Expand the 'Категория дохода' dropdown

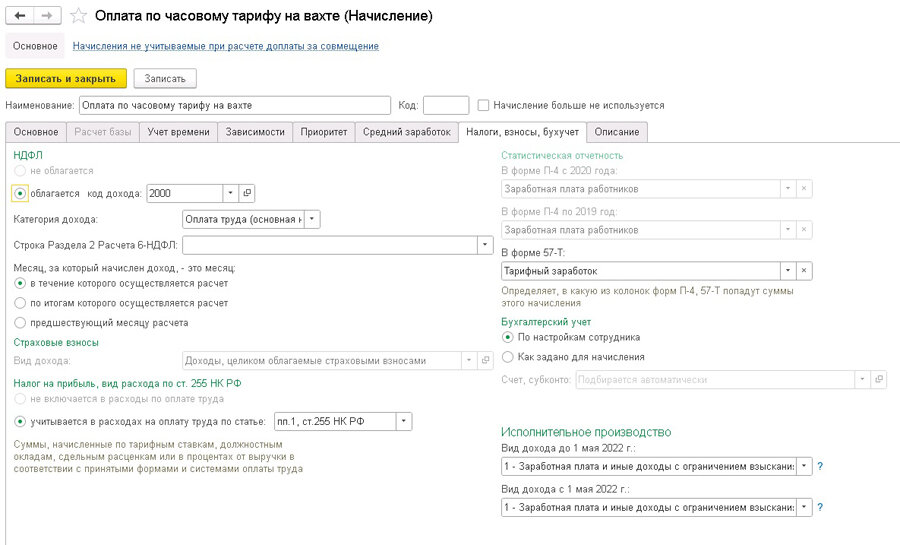312,219
